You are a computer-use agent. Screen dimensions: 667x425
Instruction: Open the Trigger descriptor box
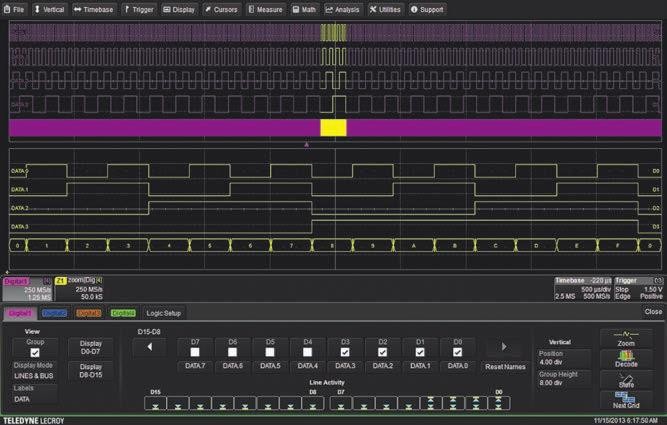tap(639, 288)
